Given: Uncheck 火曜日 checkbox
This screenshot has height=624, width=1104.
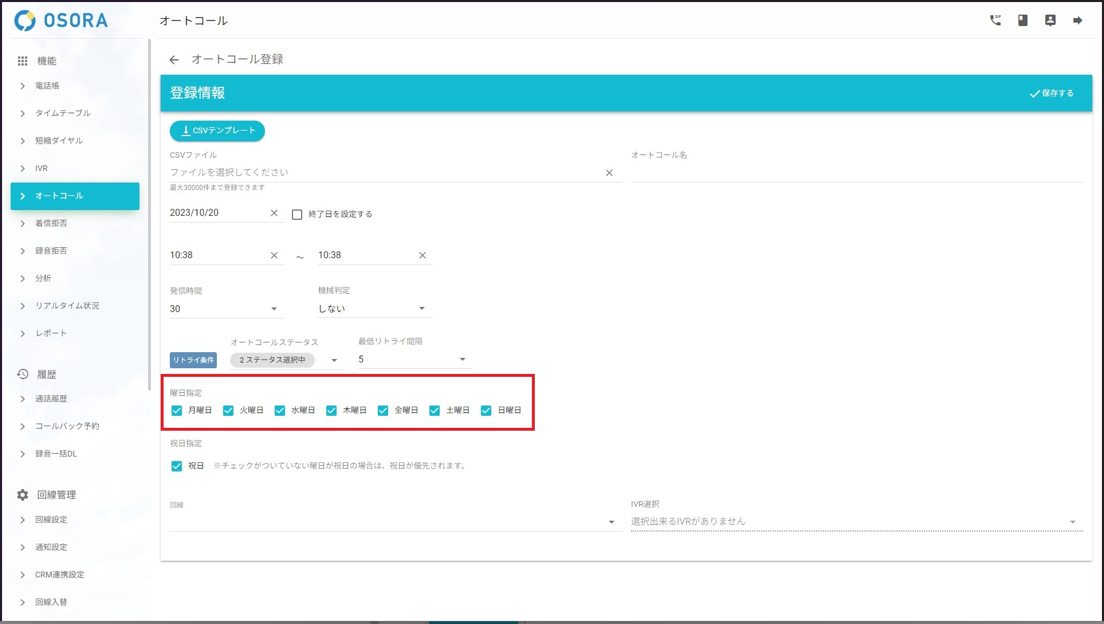Looking at the screenshot, I should (228, 411).
